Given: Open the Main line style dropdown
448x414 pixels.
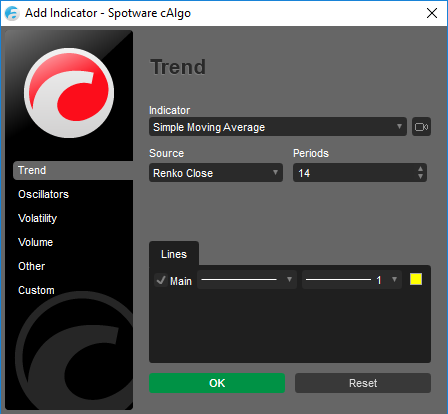Looking at the screenshot, I should 247,279.
